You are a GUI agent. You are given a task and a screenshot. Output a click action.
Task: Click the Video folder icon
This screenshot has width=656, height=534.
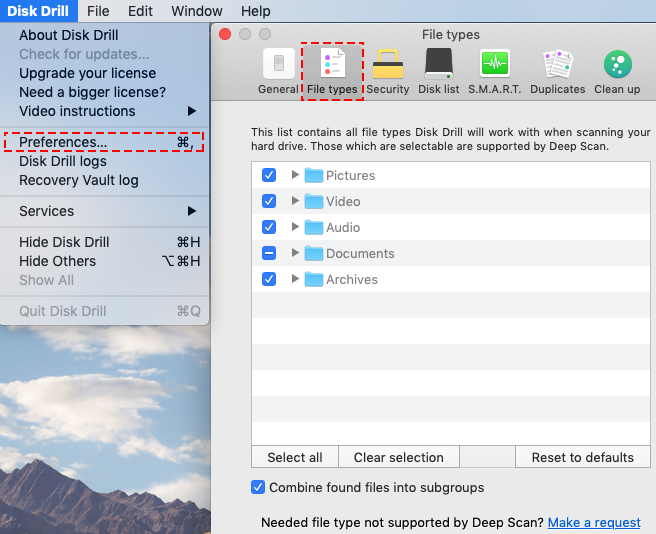[x=314, y=201]
